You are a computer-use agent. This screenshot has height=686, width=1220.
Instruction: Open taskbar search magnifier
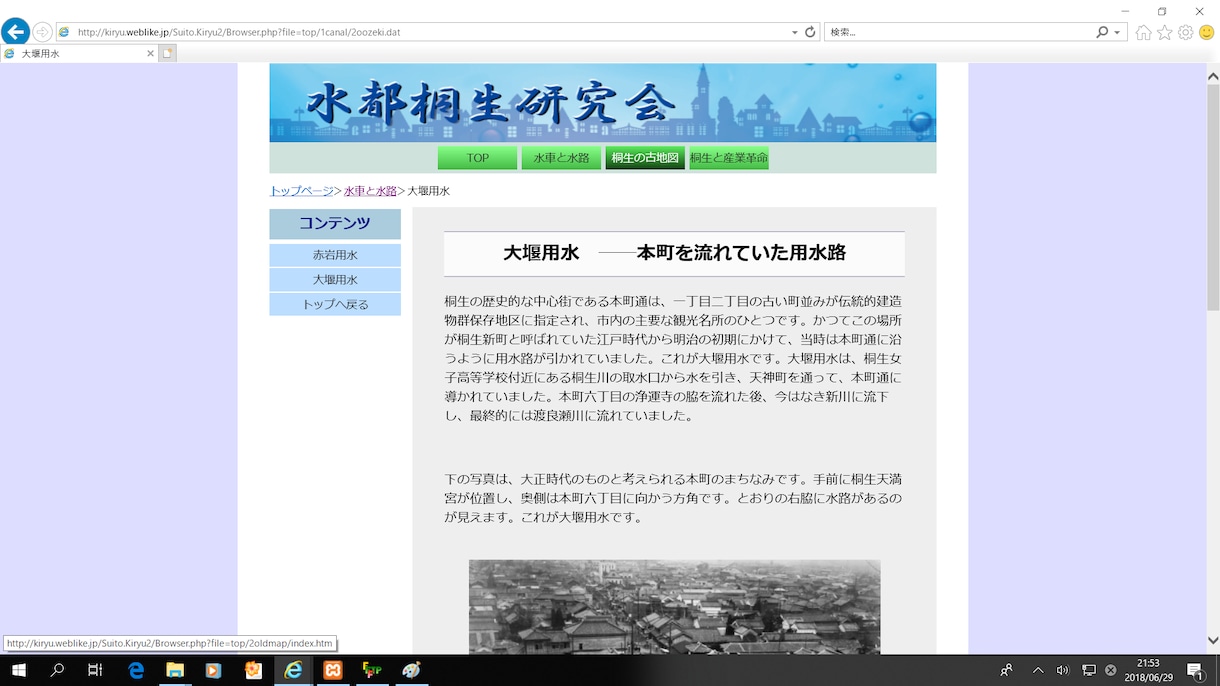[57, 670]
